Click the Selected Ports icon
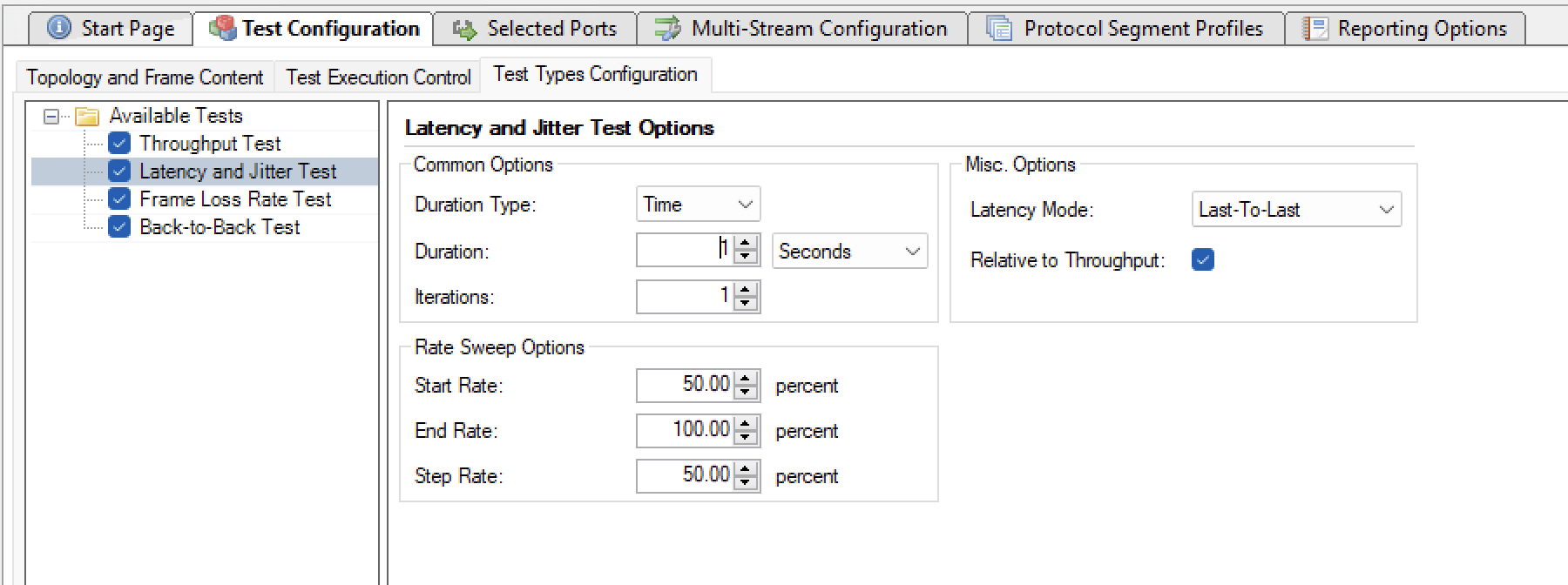 pyautogui.click(x=465, y=30)
